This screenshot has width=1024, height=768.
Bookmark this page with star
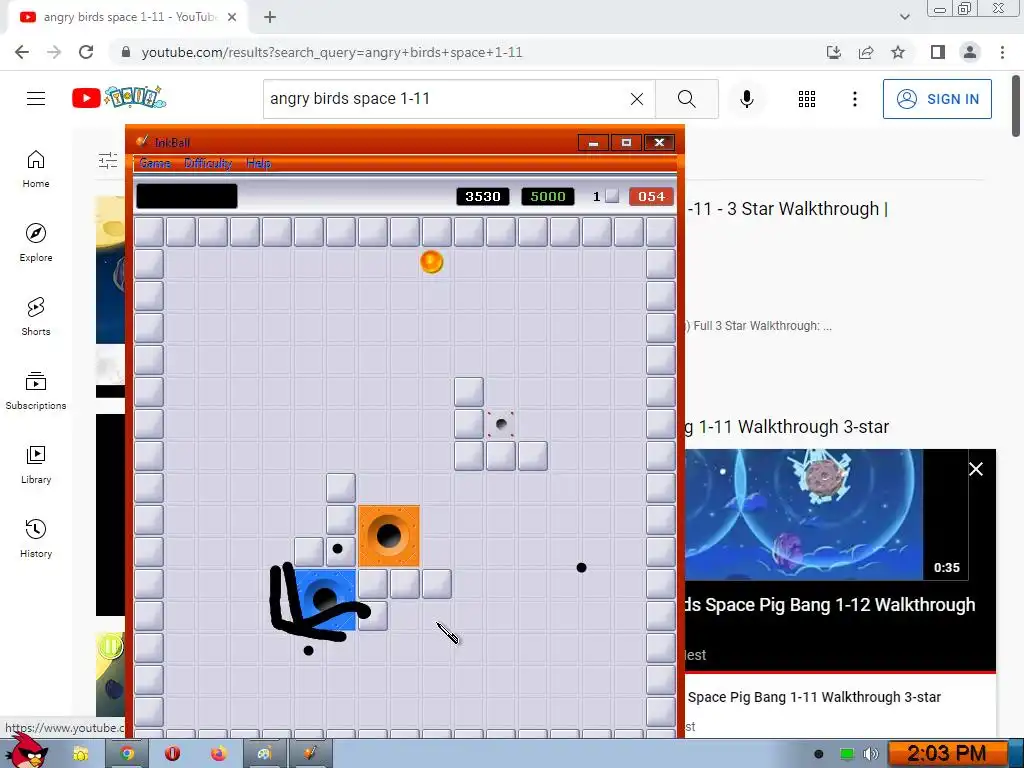898,52
